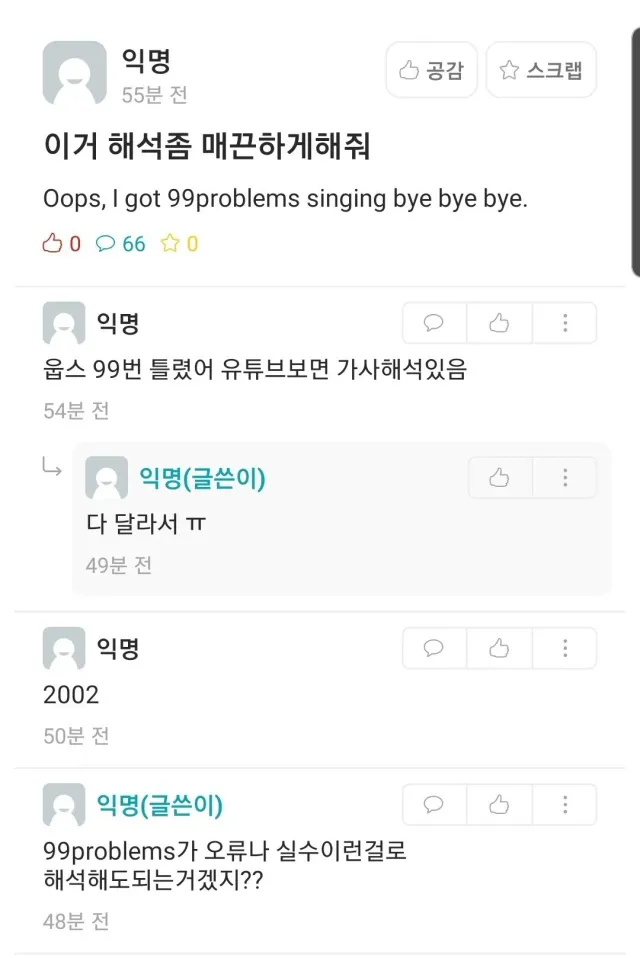Viewport: 640px width, 958px height.
Task: Open the three-dot menu on the 2002 comment
Action: (565, 648)
